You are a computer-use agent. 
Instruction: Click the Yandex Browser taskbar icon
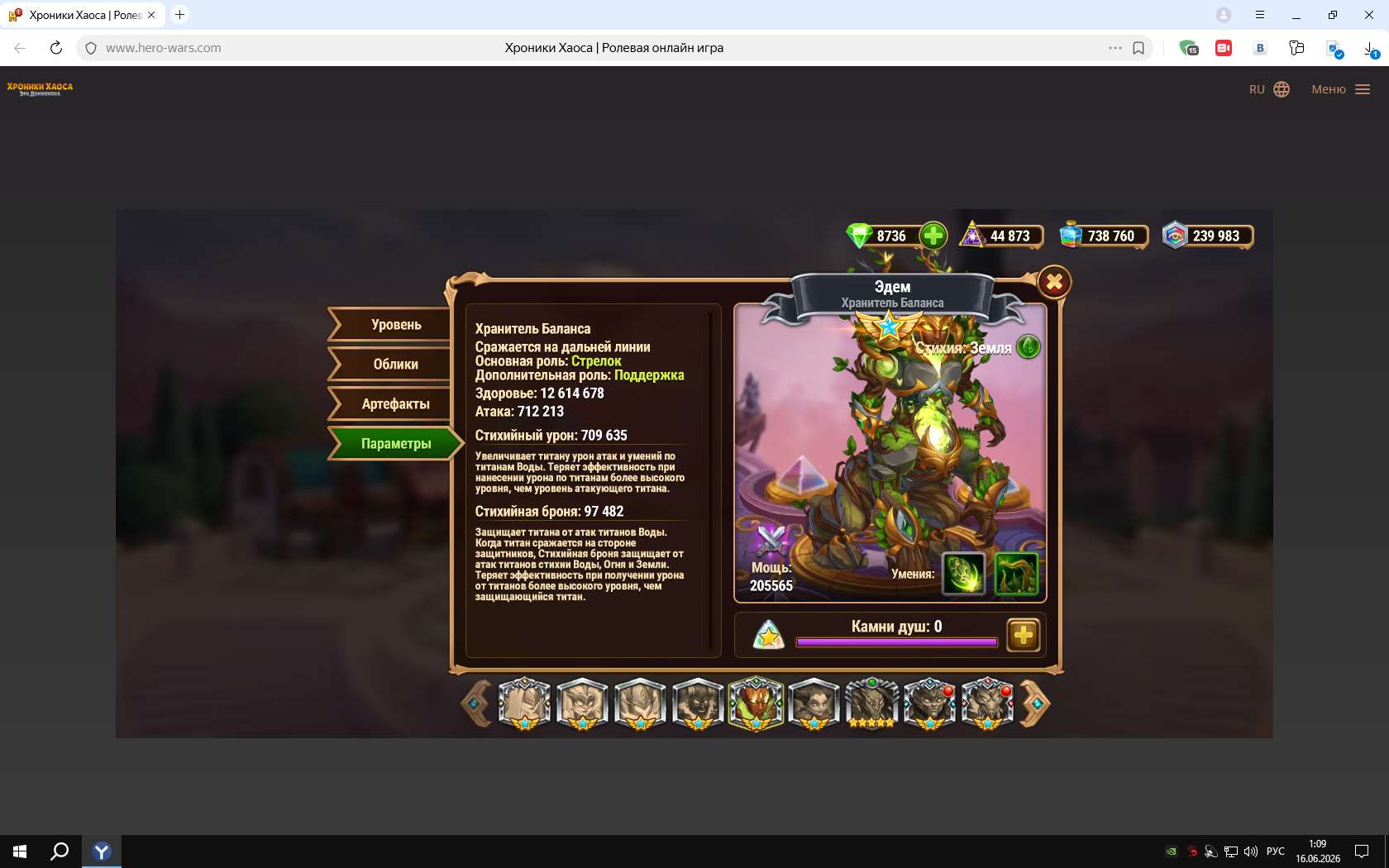coord(102,851)
